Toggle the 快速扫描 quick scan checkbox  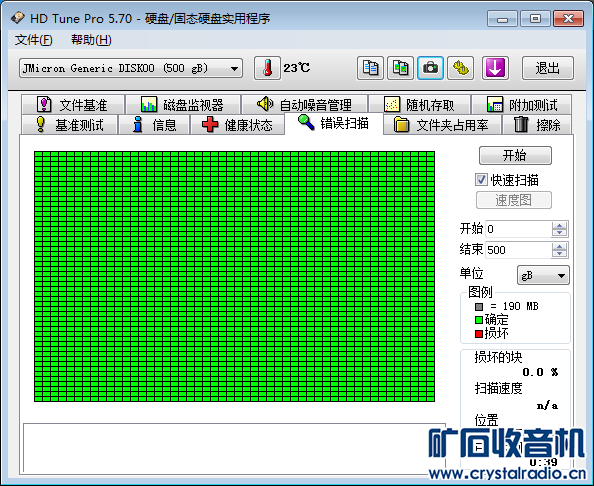tap(481, 180)
